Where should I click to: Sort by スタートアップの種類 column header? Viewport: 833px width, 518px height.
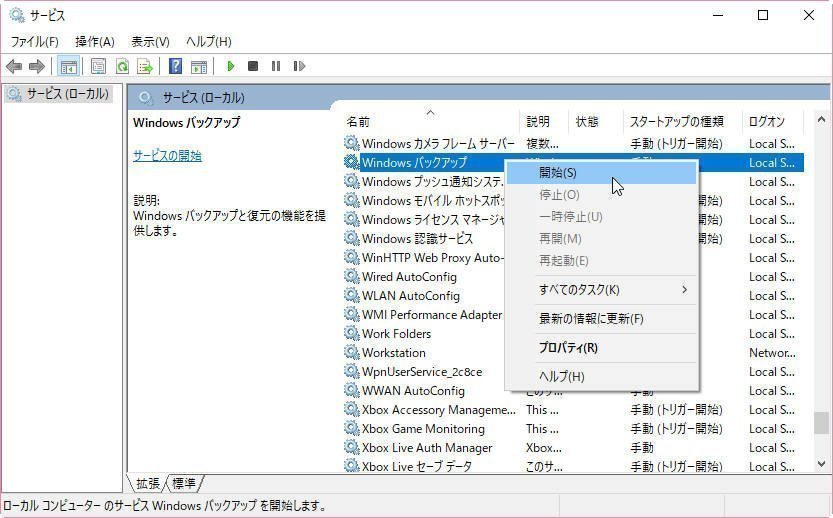(x=682, y=122)
